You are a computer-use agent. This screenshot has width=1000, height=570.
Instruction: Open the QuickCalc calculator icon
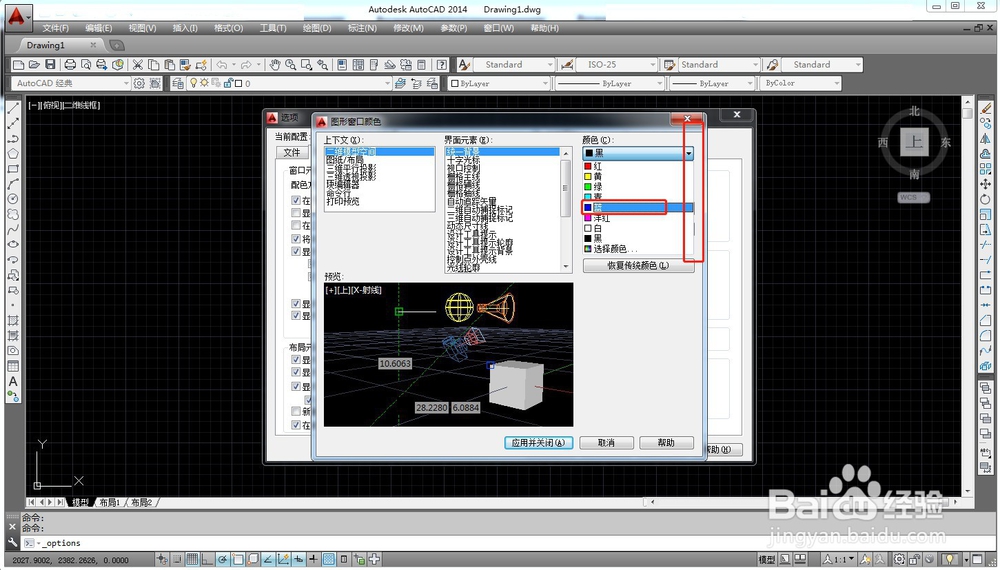click(x=422, y=64)
